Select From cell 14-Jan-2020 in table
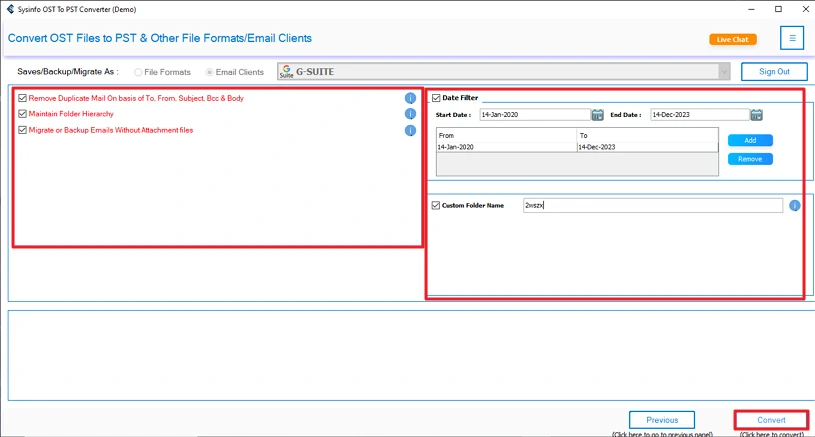 tap(506, 147)
